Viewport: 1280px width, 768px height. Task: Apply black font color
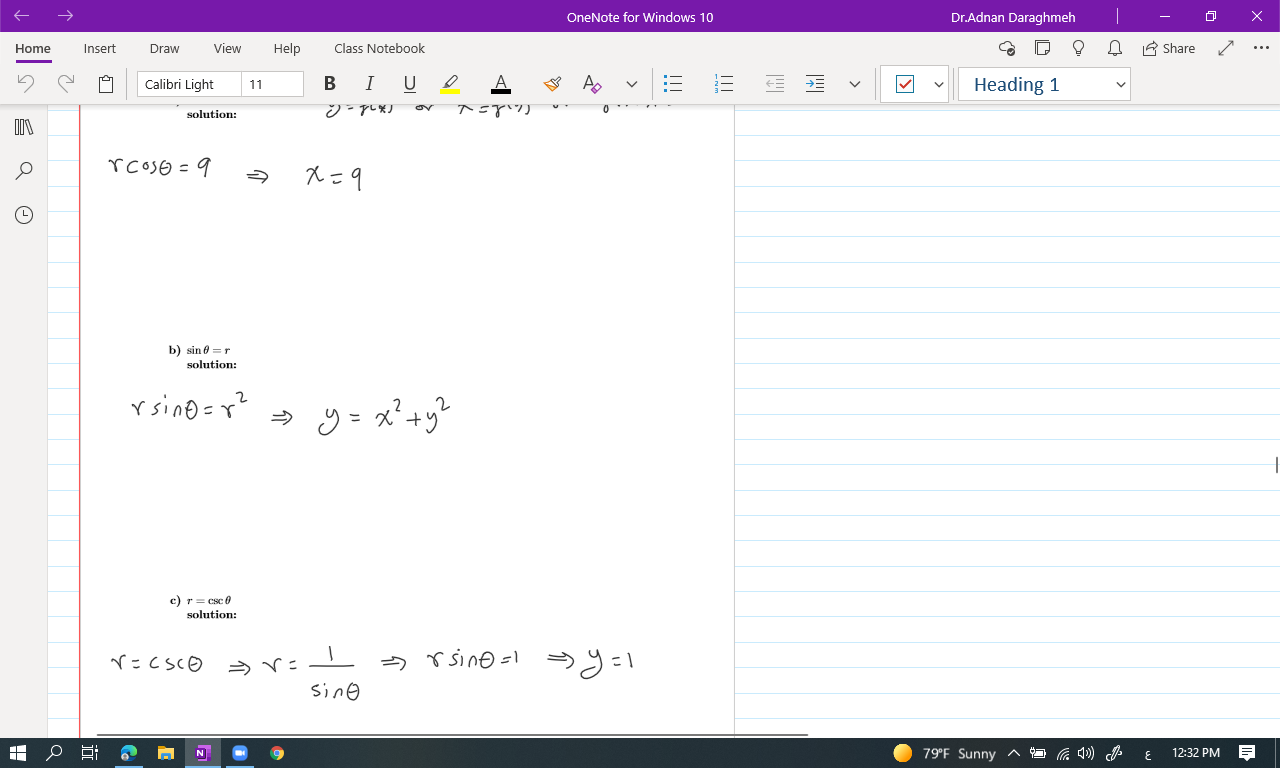[501, 84]
